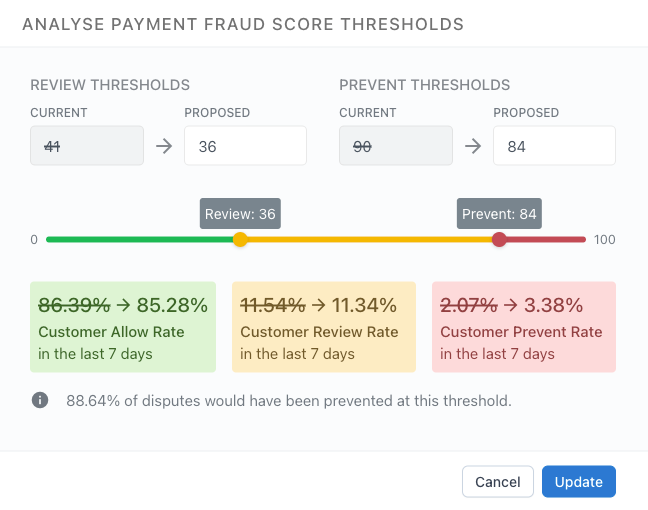Click the current review threshold field showing 41
This screenshot has height=510, width=648.
(87, 146)
